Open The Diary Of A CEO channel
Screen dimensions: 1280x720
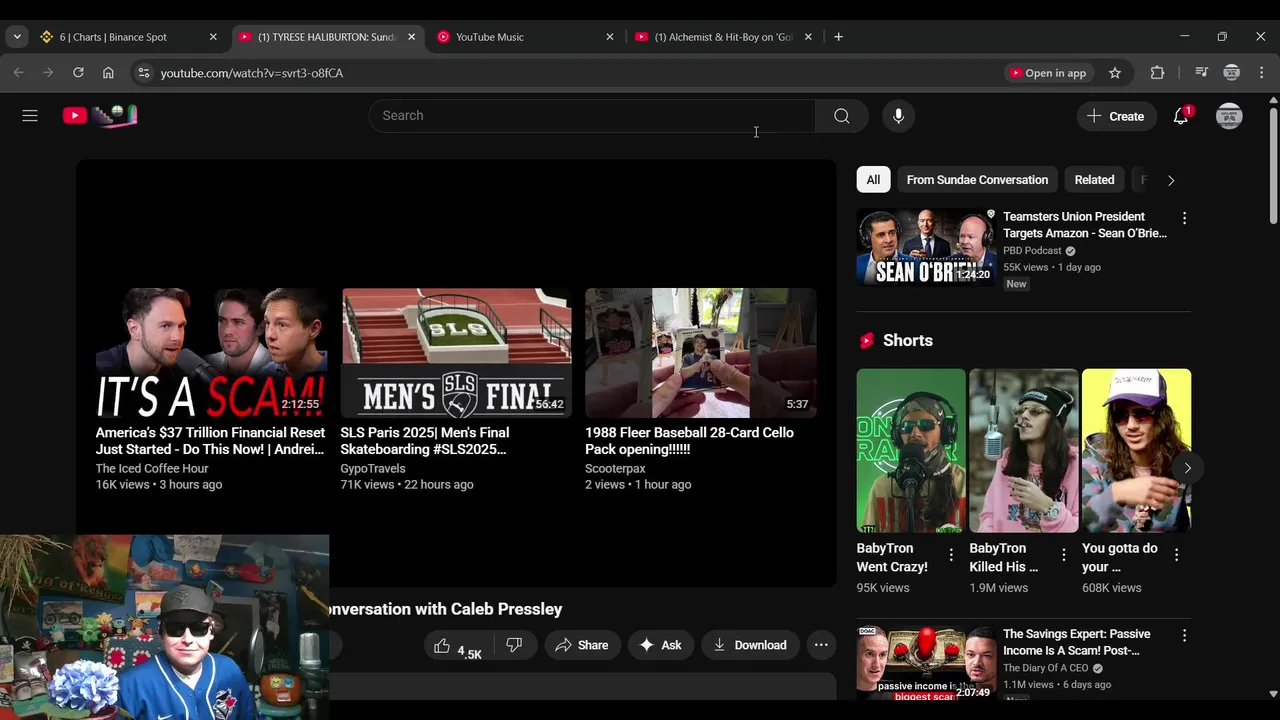click(x=1046, y=668)
